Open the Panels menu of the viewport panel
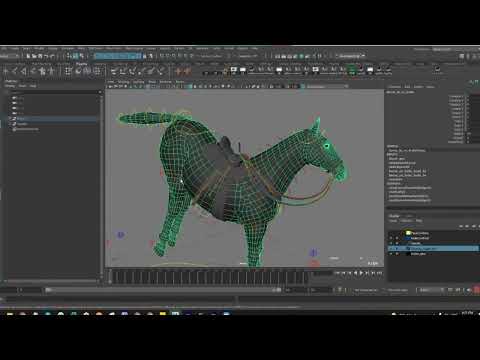This screenshot has height=360, width=480. pyautogui.click(x=180, y=82)
